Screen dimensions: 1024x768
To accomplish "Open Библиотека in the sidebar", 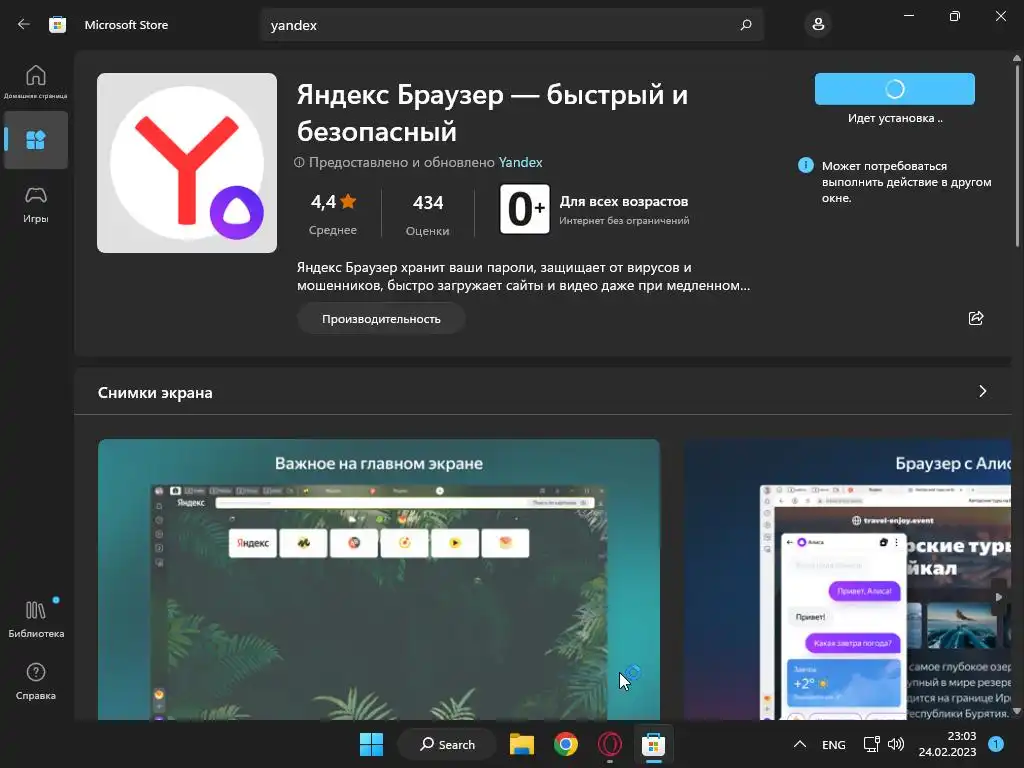I will click(36, 619).
